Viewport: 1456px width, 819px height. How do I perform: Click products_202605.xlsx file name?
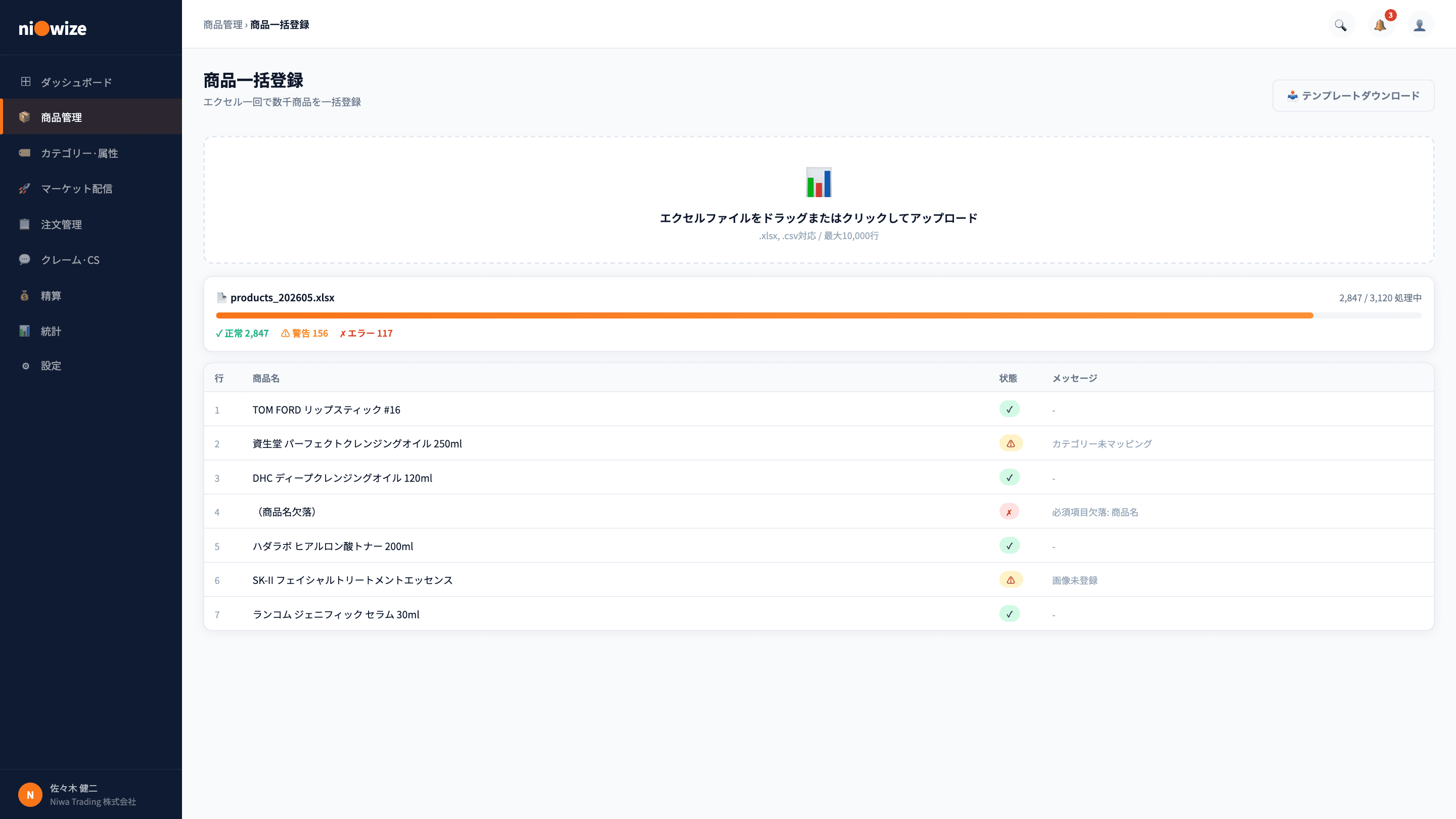point(282,298)
